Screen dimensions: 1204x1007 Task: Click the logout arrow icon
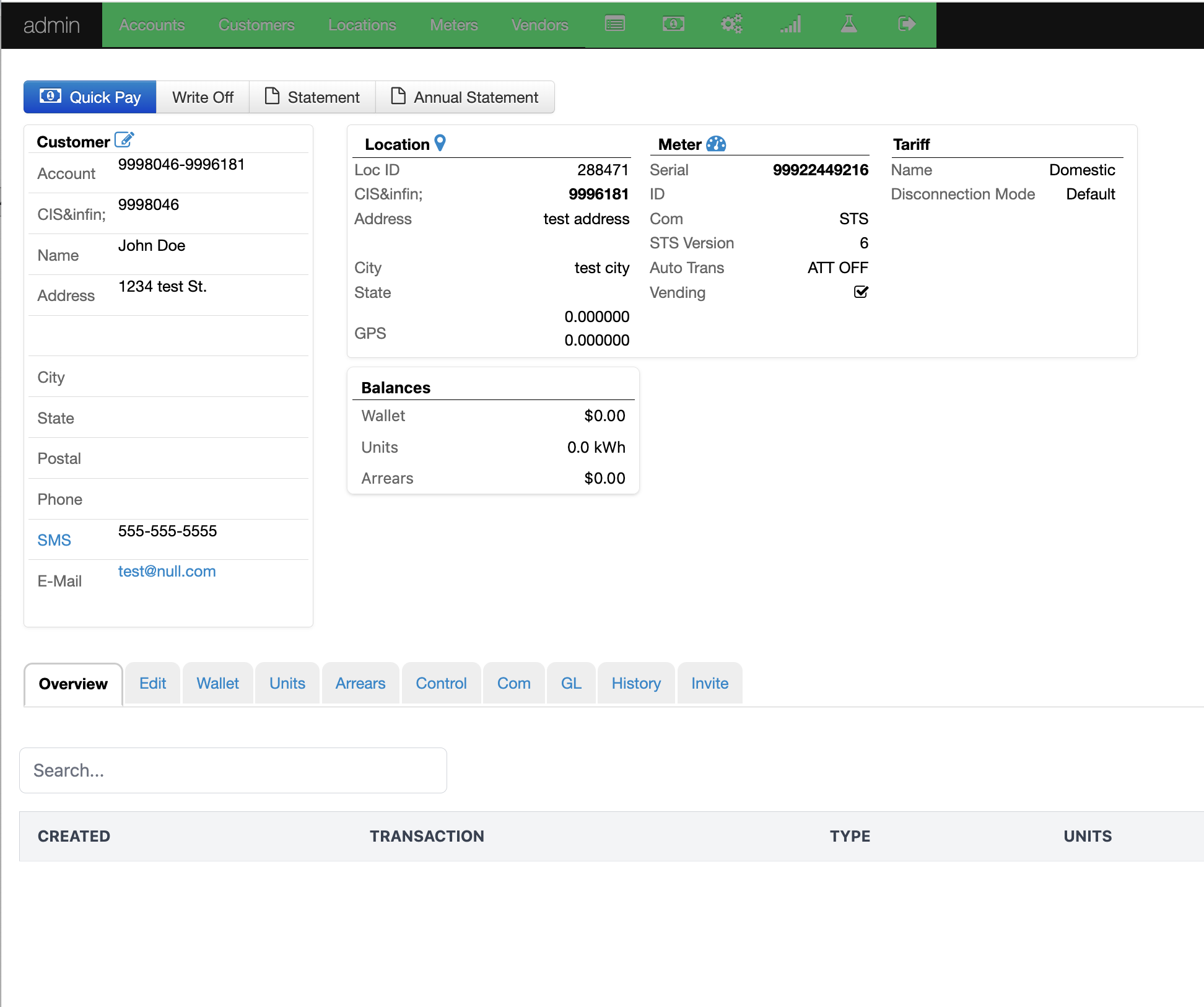click(x=907, y=24)
